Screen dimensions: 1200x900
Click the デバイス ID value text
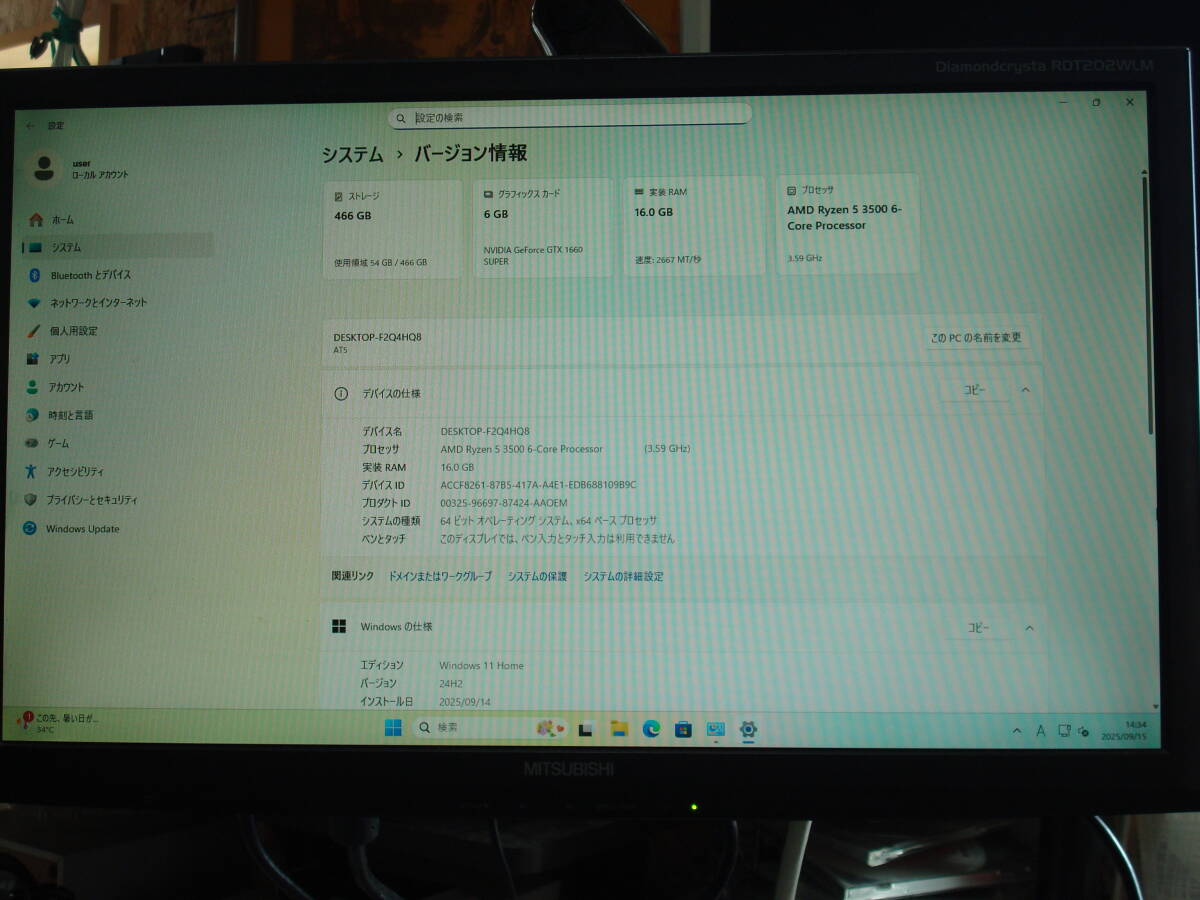(538, 485)
